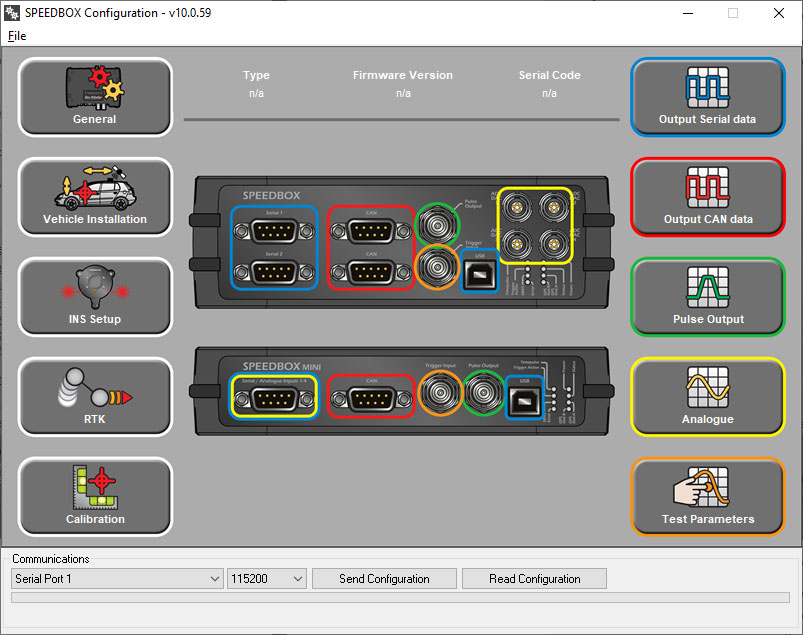Image resolution: width=803 pixels, height=635 pixels.
Task: Expand the 115200 baud rate dropdown
Action: (x=266, y=579)
